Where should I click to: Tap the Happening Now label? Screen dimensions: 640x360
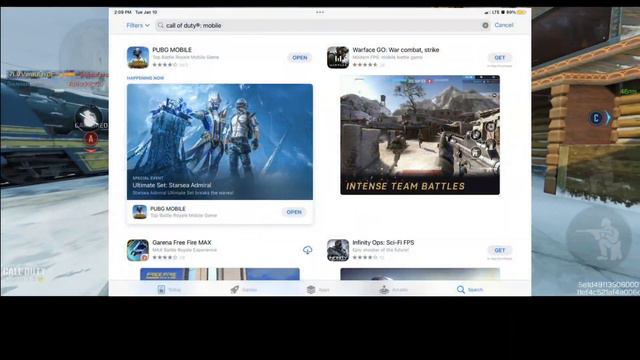tap(145, 78)
